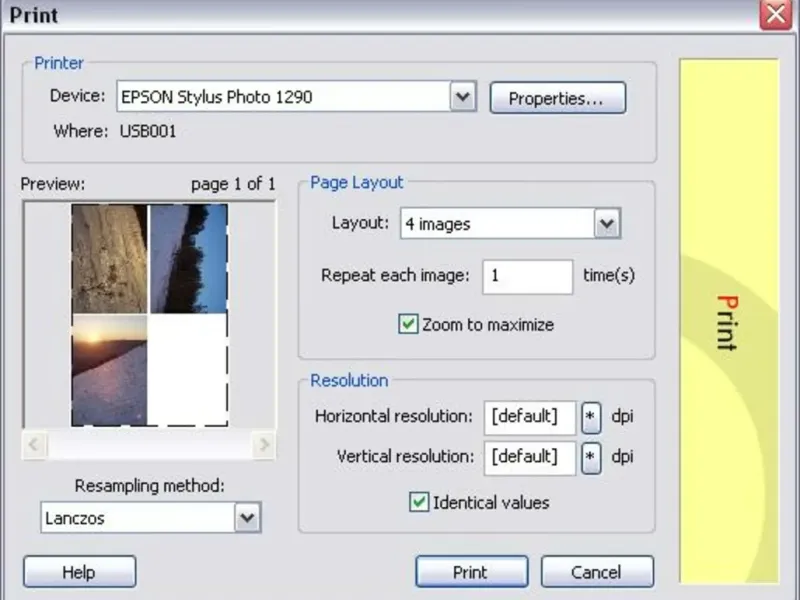Click the Horizontal resolution field
800x600 pixels.
coord(530,417)
